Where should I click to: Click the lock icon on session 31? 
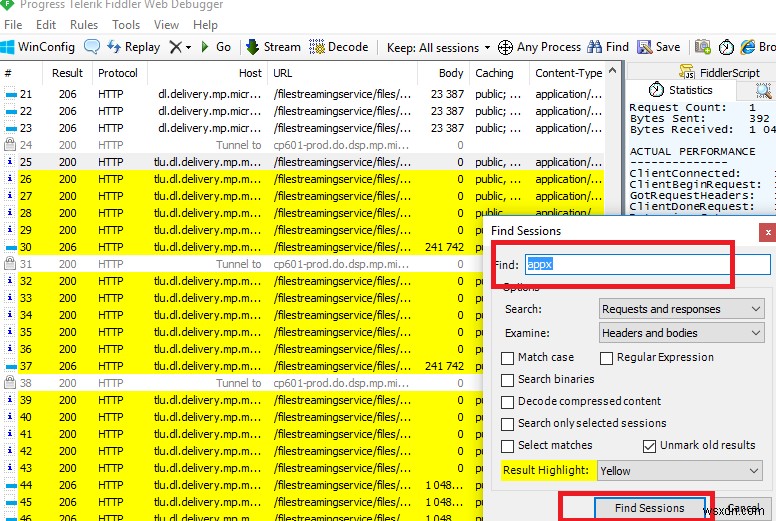pyautogui.click(x=10, y=264)
